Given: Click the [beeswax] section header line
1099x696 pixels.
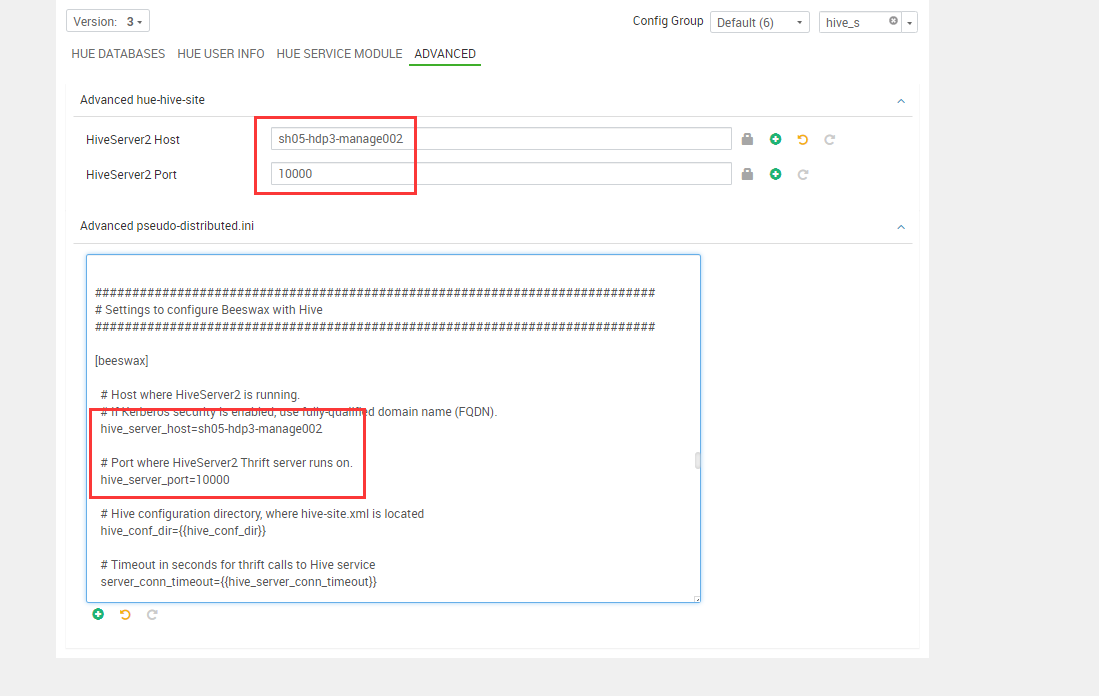Looking at the screenshot, I should coord(121,361).
